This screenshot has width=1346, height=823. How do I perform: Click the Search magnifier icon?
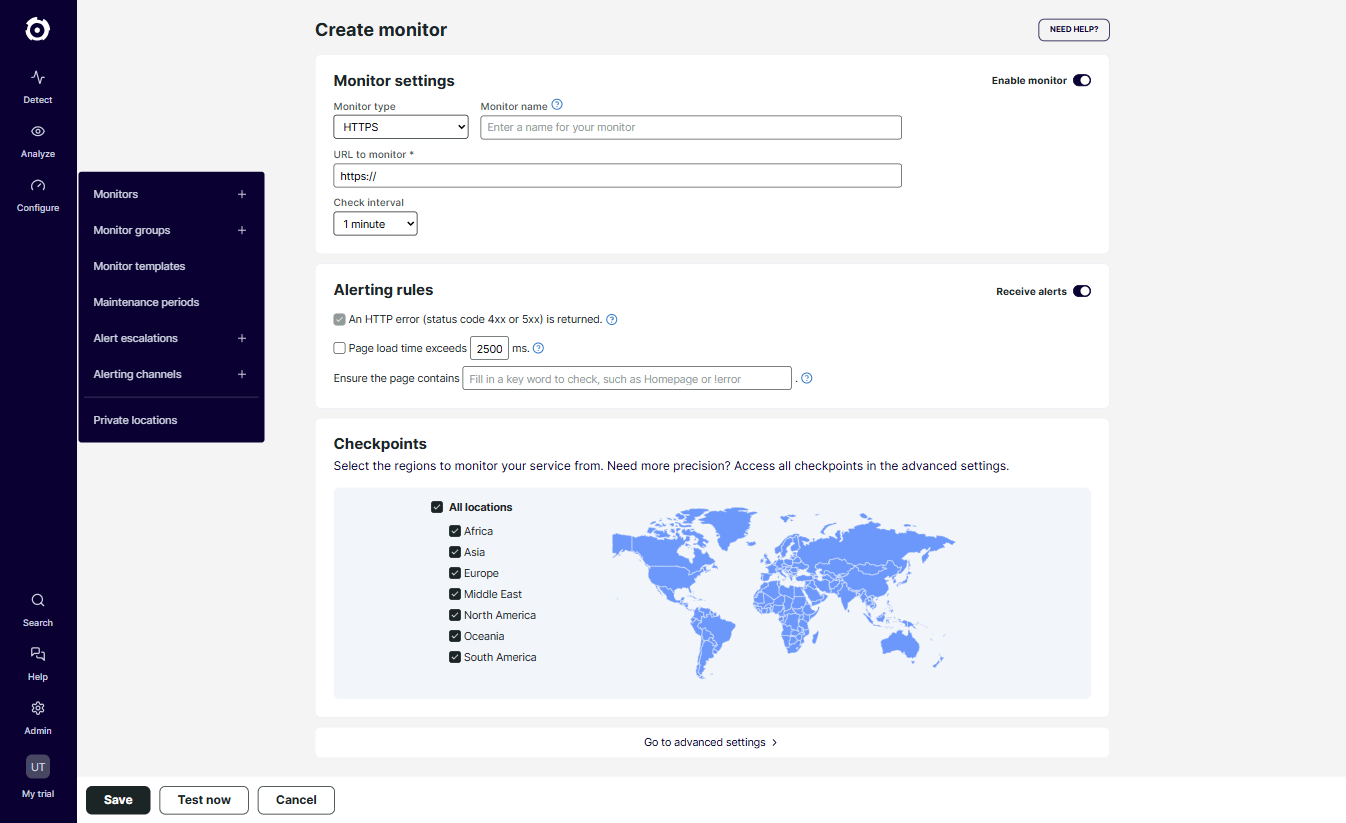pos(38,600)
